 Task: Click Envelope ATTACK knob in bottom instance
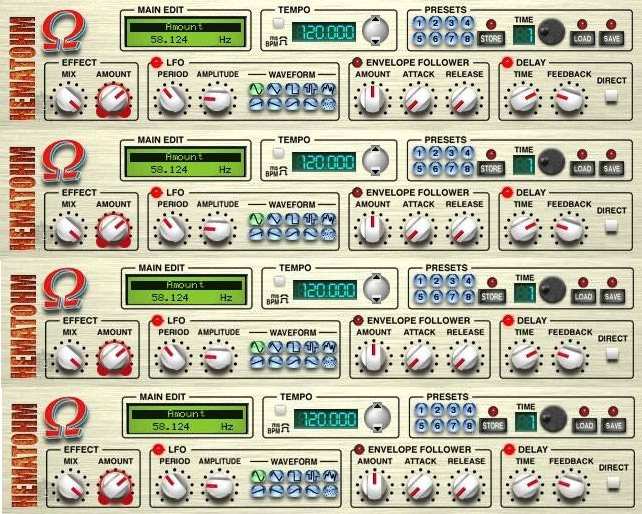420,486
